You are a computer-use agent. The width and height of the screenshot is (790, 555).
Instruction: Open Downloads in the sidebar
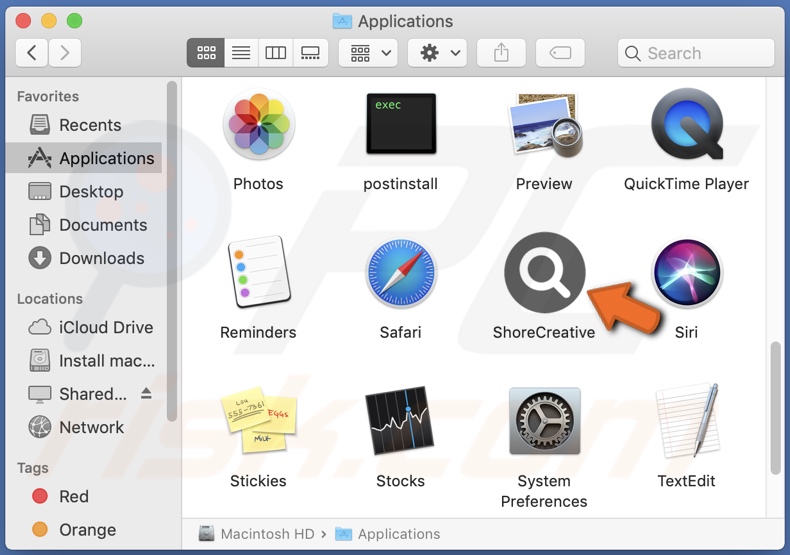click(x=84, y=258)
